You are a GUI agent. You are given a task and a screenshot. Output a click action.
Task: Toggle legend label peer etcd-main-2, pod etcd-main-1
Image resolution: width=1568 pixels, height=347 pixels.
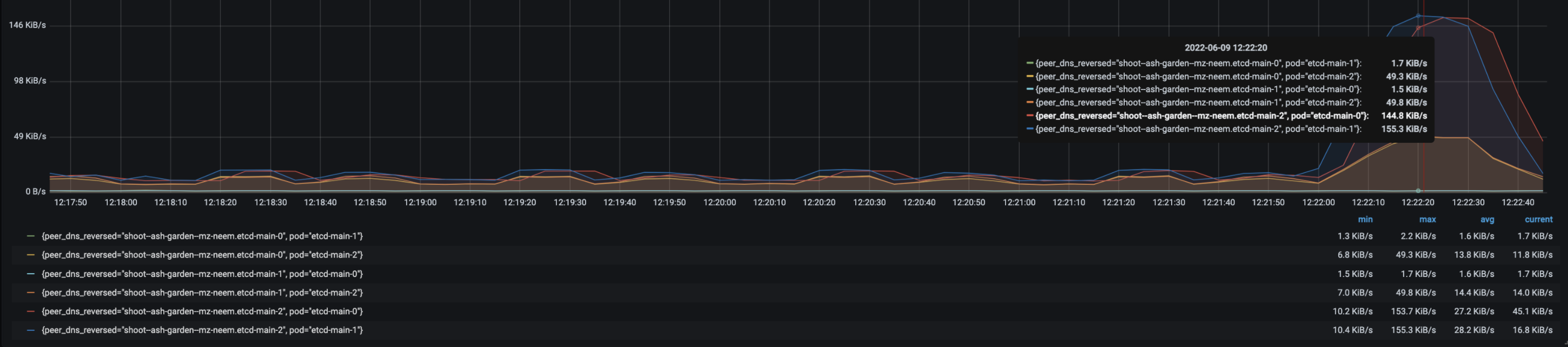pyautogui.click(x=202, y=330)
